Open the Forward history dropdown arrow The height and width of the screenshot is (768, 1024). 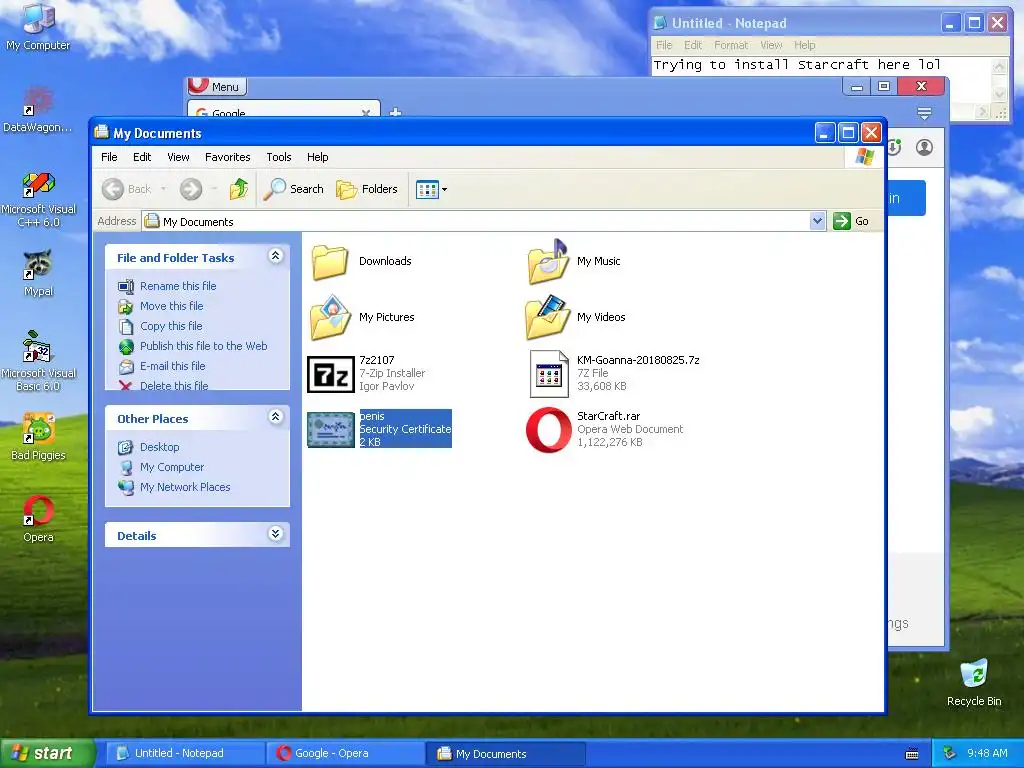click(x=214, y=189)
